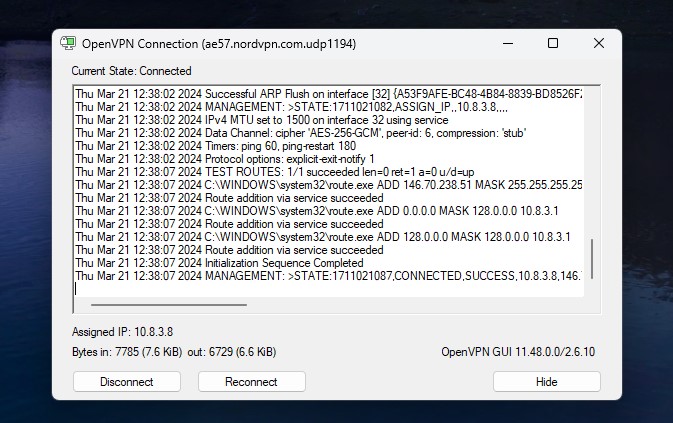Disconnect the VPN connection
Viewport: 673px width, 423px height.
pos(127,381)
